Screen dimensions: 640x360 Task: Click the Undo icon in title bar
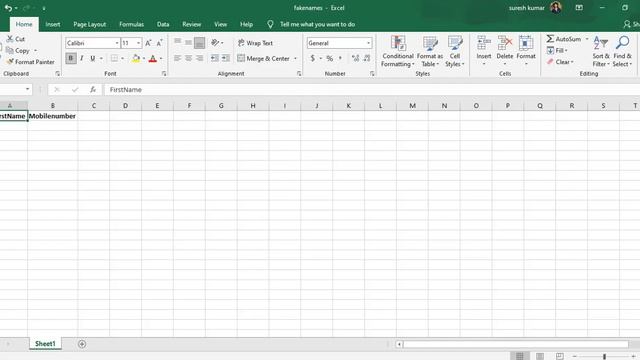point(8,8)
